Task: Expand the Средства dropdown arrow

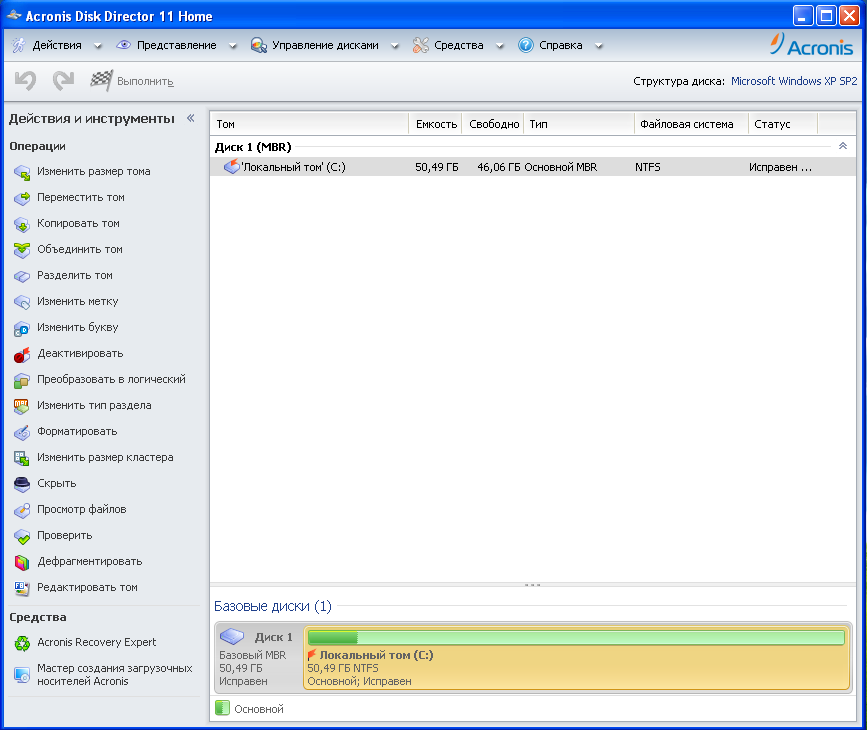Action: point(499,46)
